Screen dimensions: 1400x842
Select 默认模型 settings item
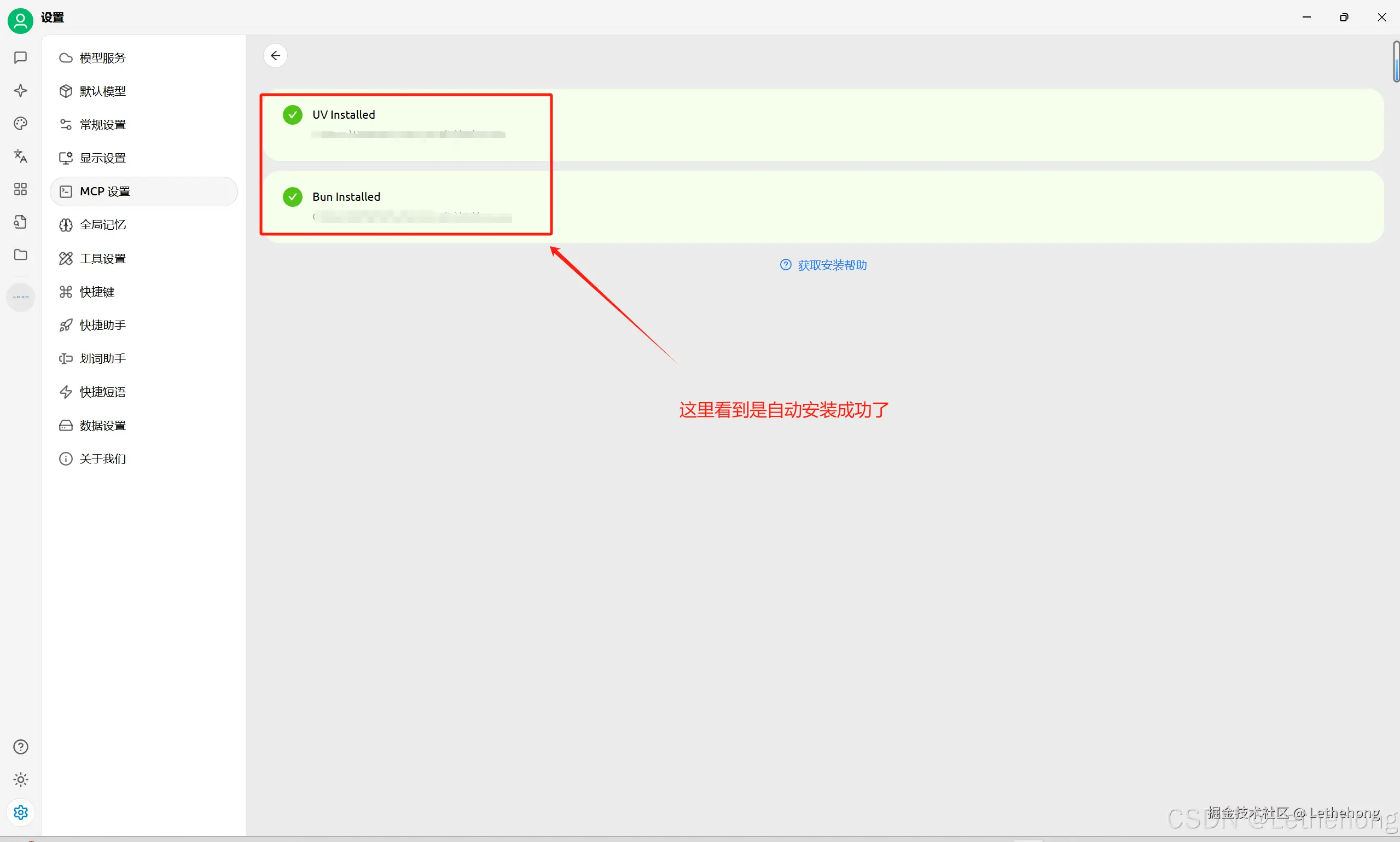pyautogui.click(x=102, y=91)
